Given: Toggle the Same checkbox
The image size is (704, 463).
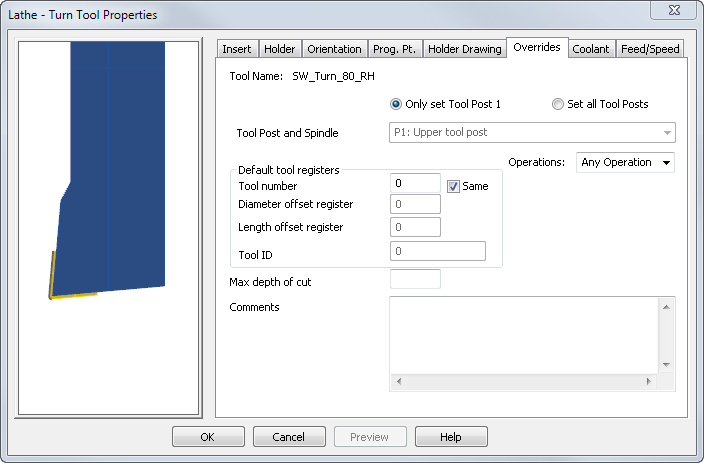Looking at the screenshot, I should (x=453, y=186).
